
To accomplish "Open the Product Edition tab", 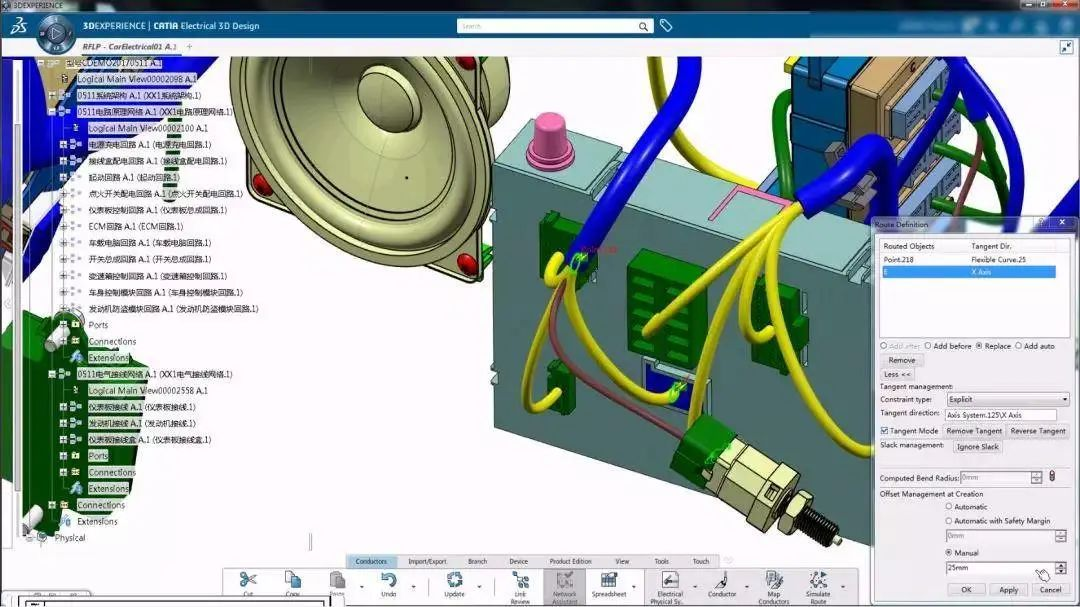I will [x=570, y=562].
